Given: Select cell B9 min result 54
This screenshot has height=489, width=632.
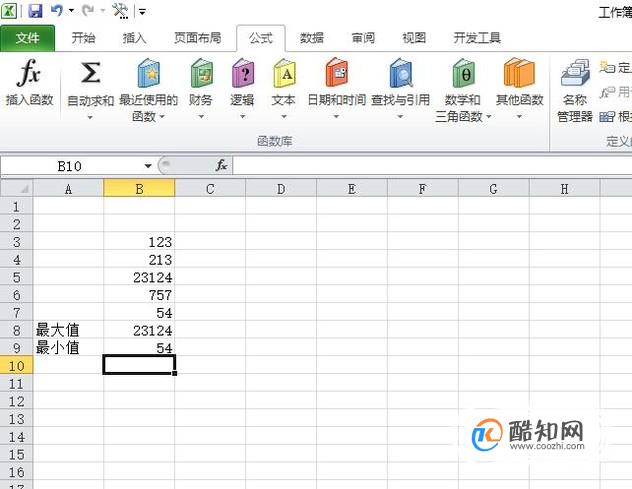Looking at the screenshot, I should point(139,348).
